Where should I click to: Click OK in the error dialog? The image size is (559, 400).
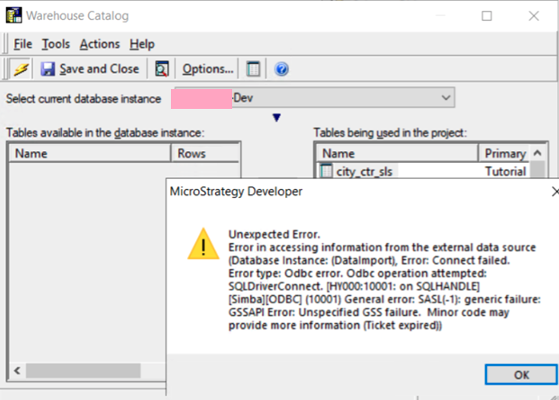[x=521, y=375]
